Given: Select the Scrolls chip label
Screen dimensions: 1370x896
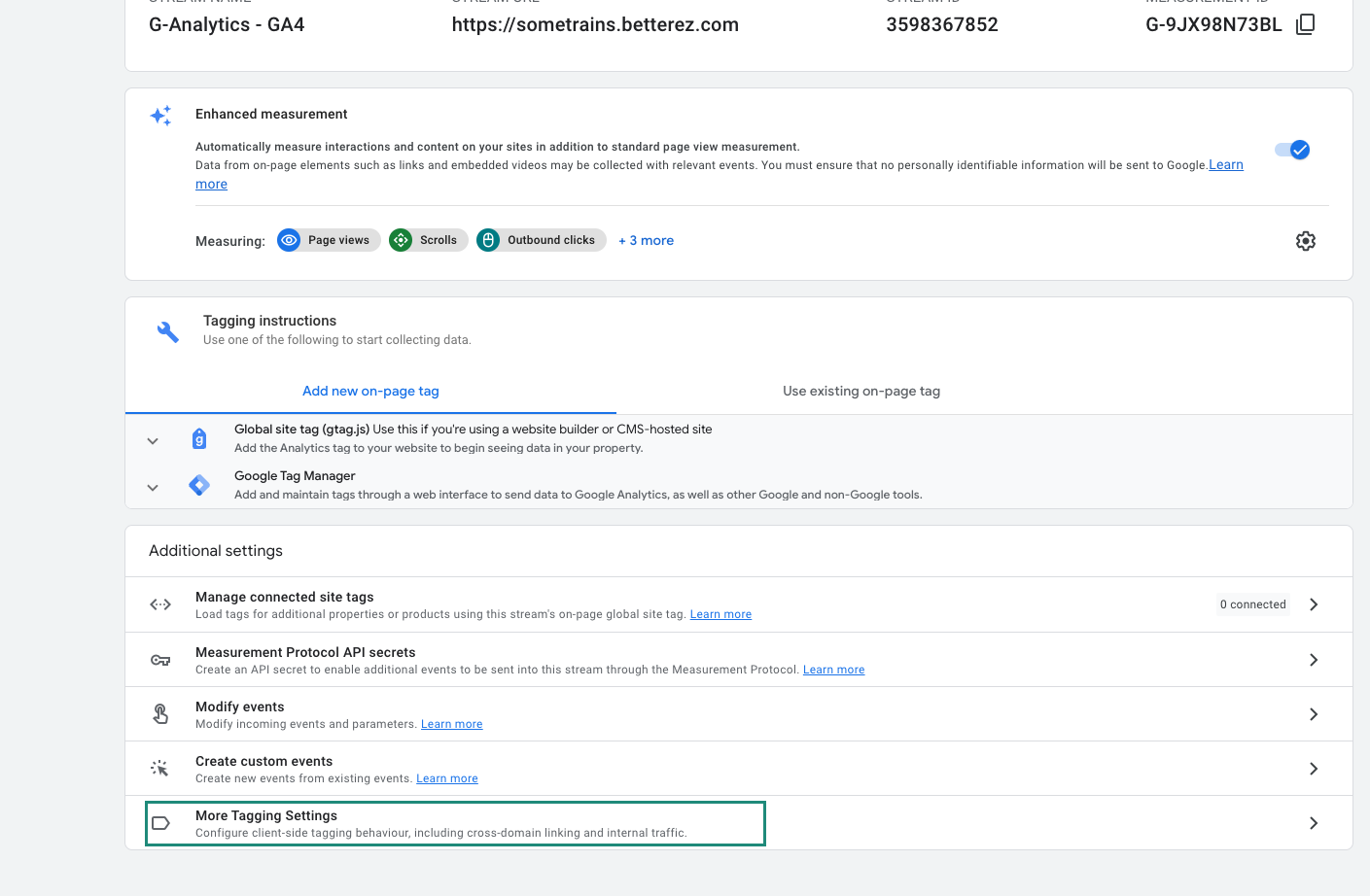Looking at the screenshot, I should point(439,240).
